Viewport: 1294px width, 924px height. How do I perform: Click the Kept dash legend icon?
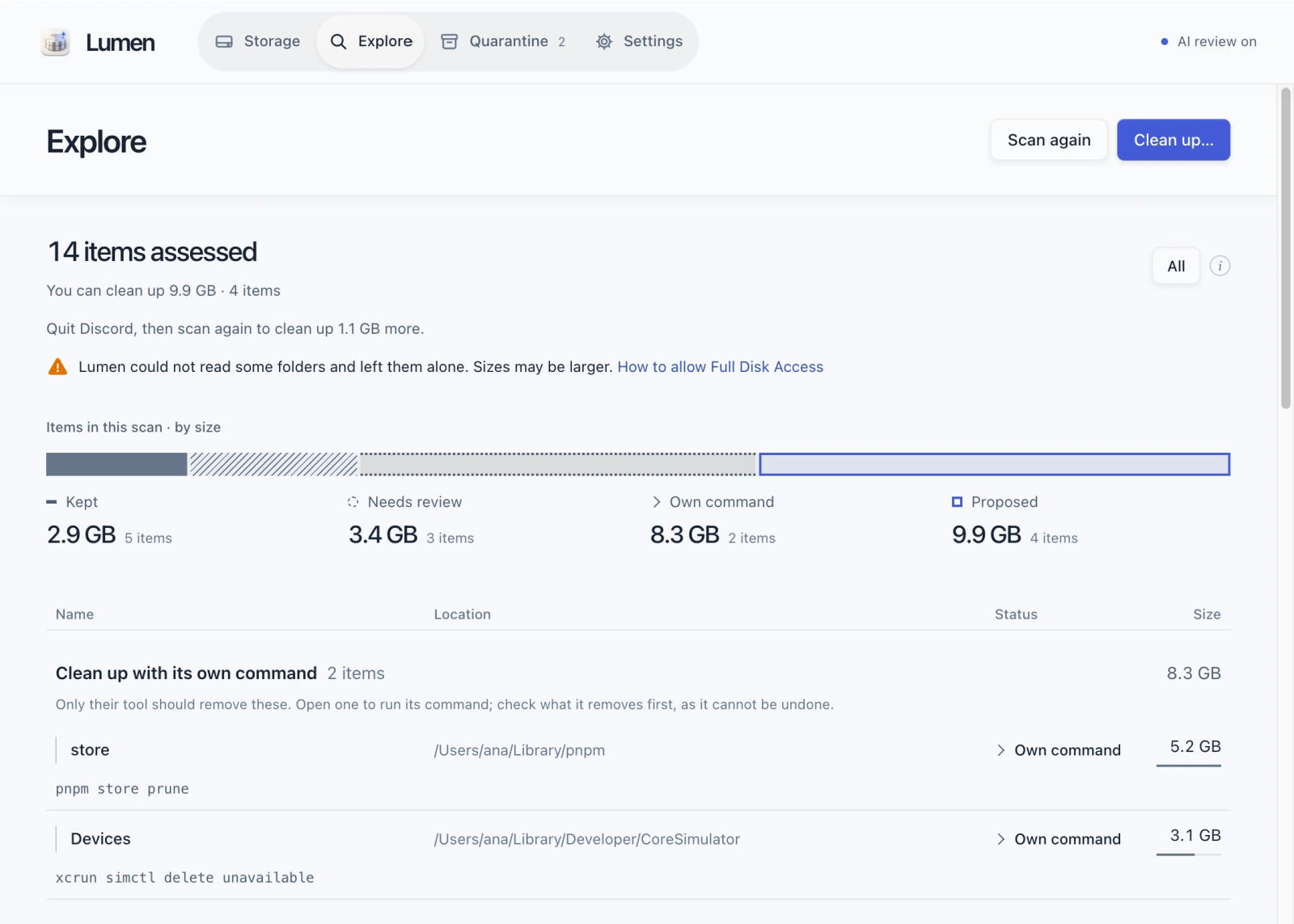point(52,502)
